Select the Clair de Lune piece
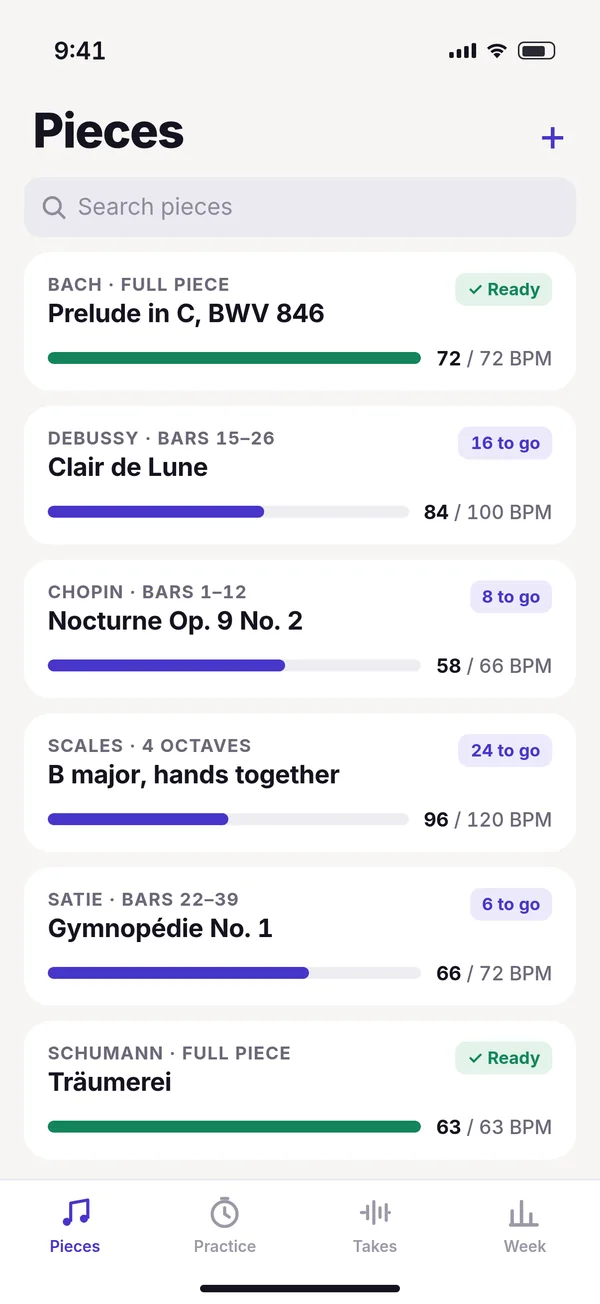This screenshot has height=1304, width=600. [x=300, y=475]
